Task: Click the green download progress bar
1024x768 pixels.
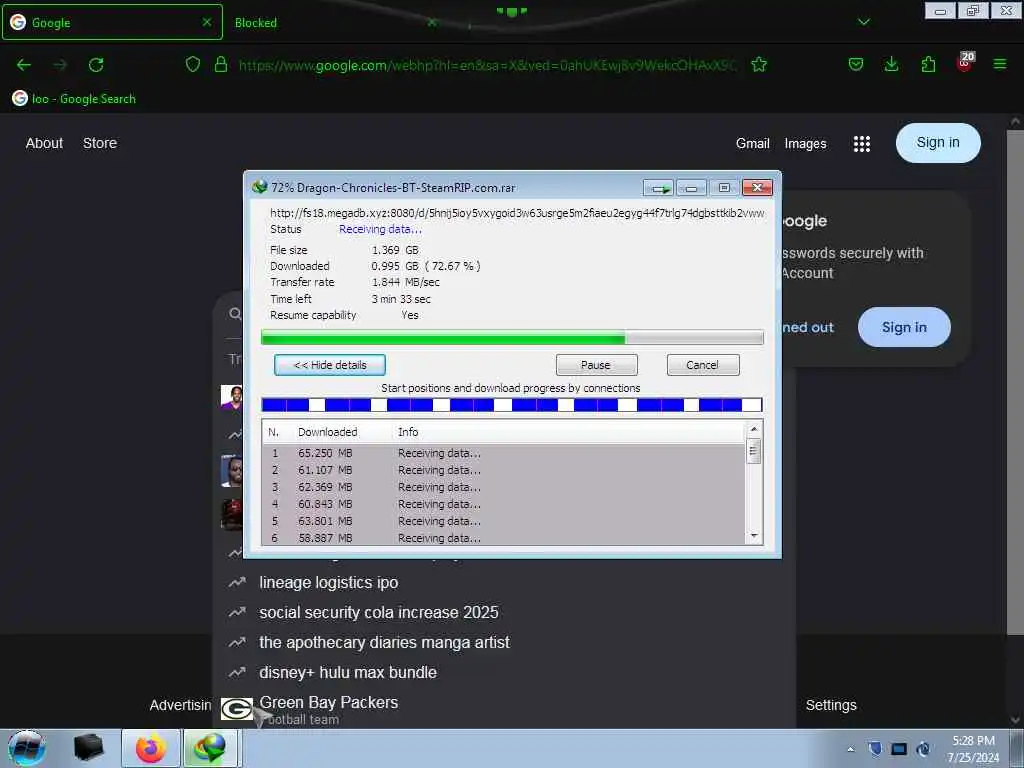Action: click(512, 338)
